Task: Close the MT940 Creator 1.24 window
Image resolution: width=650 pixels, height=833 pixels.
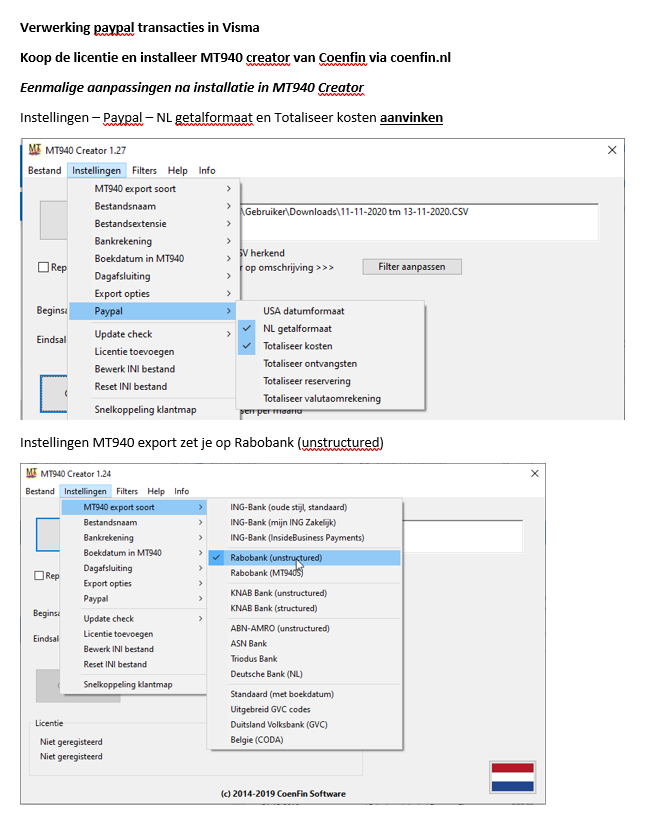Action: point(535,473)
